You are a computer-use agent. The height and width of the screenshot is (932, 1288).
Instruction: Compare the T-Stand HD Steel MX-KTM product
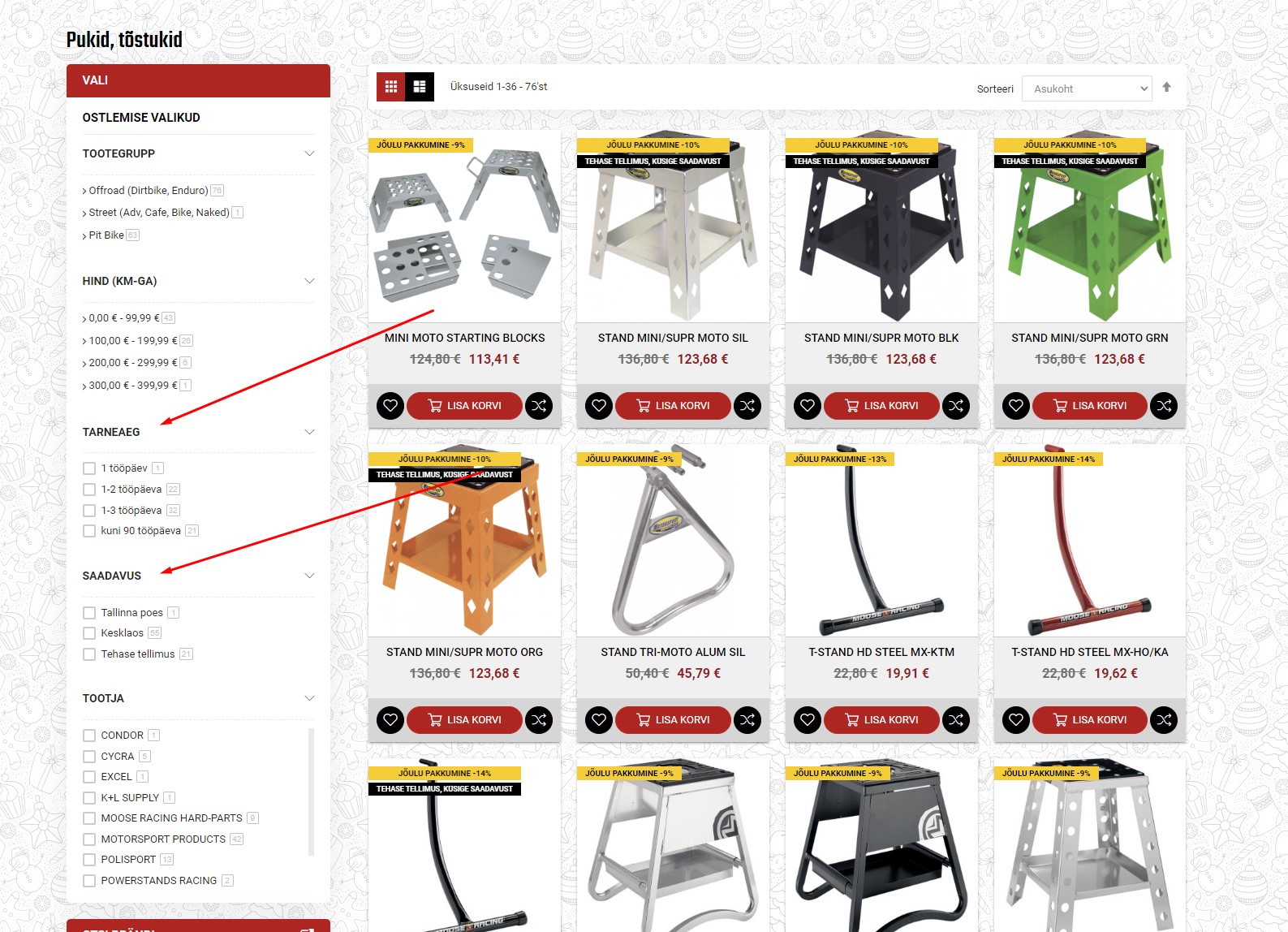click(956, 719)
